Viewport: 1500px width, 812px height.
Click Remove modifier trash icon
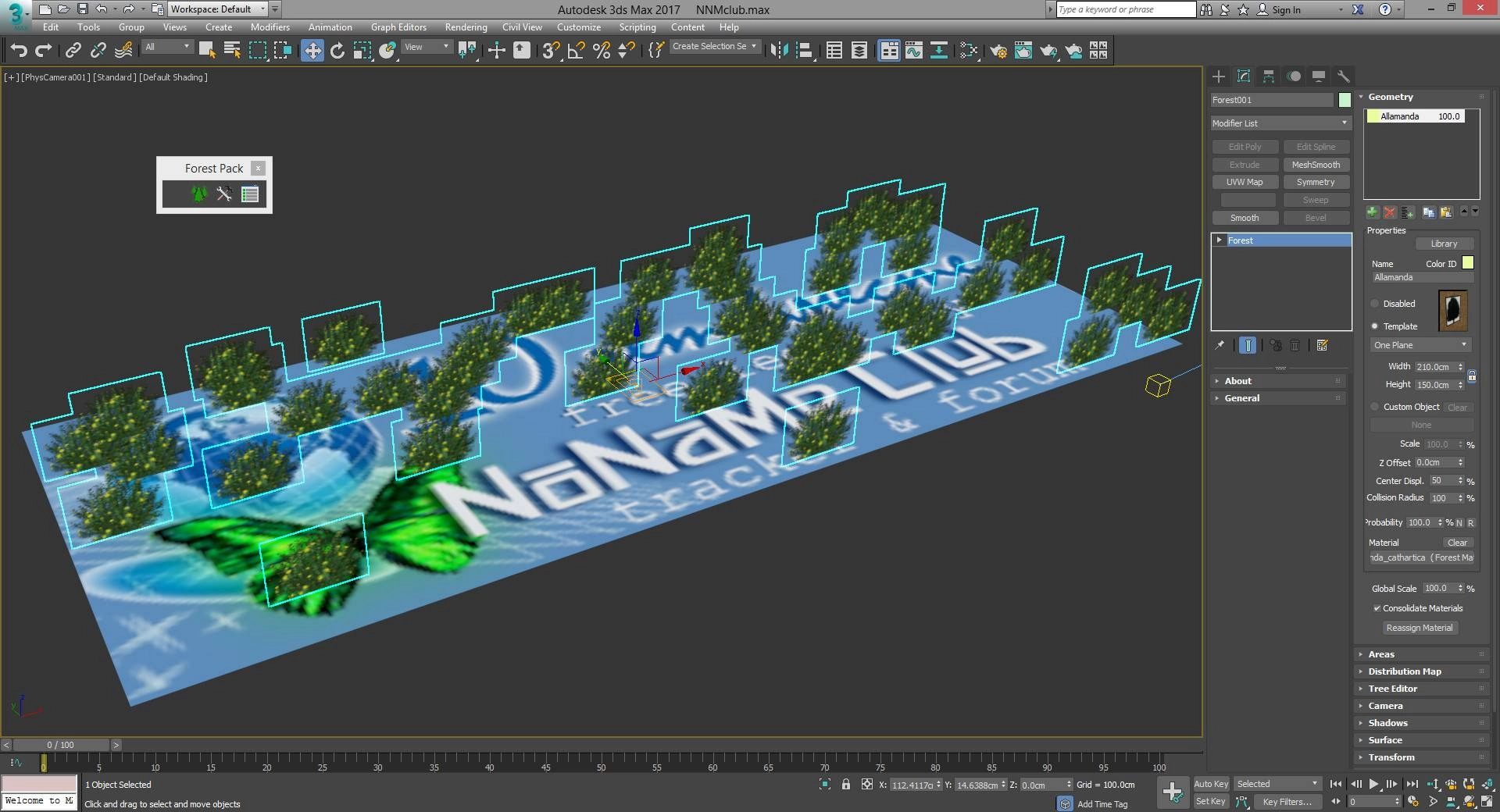tap(1295, 345)
